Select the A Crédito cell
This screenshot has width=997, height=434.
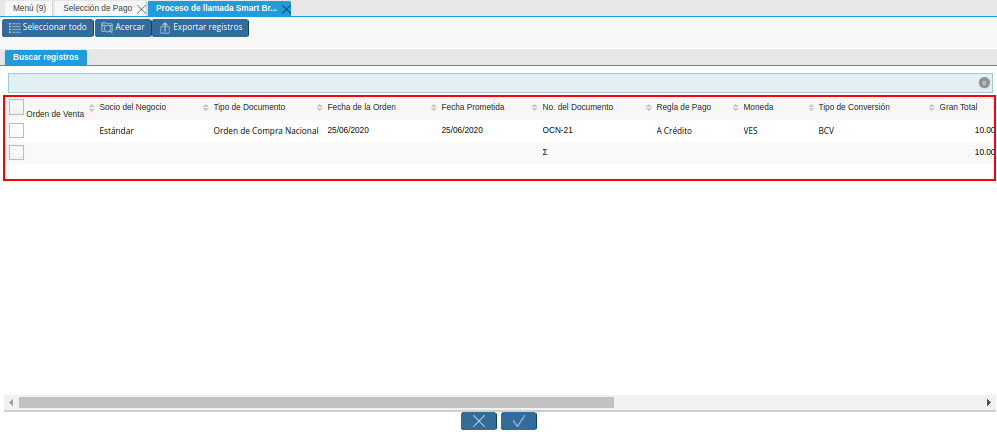coord(674,131)
